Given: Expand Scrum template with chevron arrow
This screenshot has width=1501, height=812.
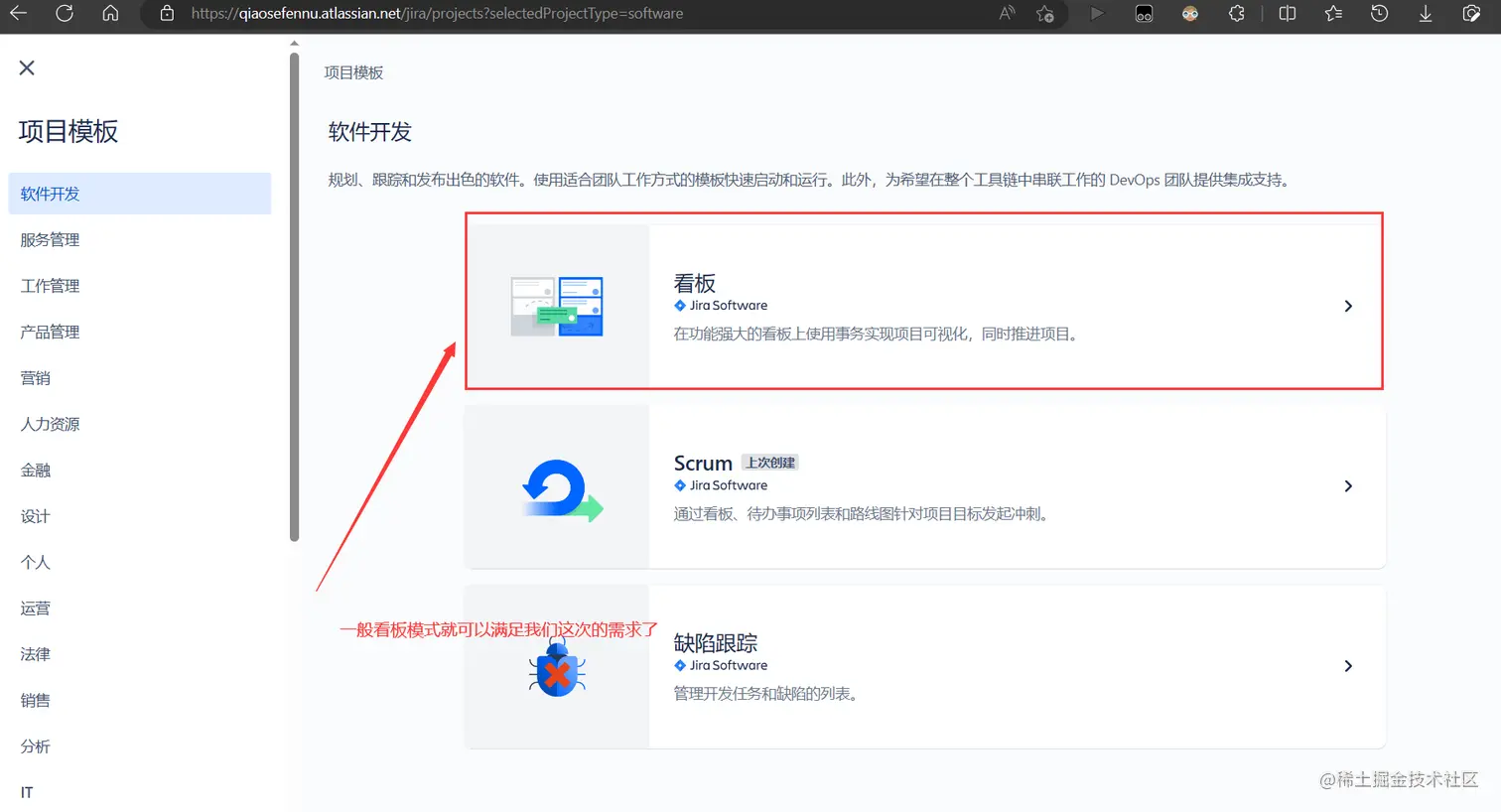Looking at the screenshot, I should [1348, 486].
